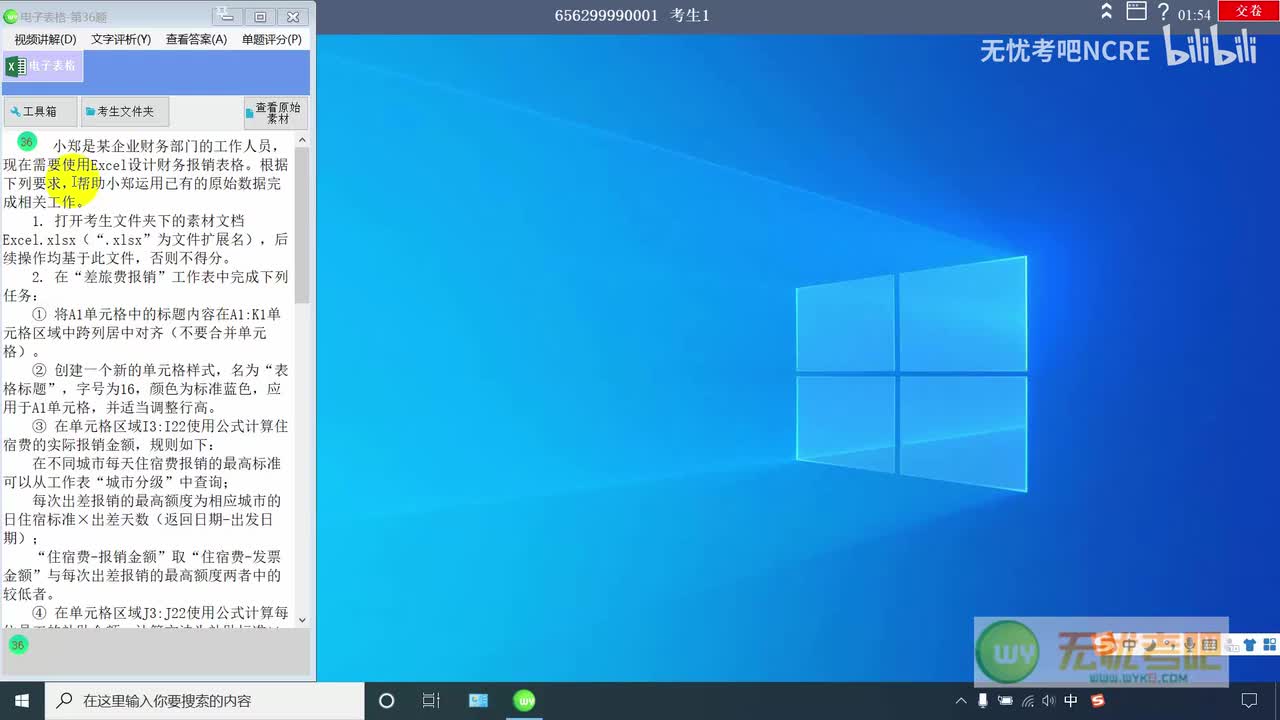Click the scroll down arrow of question panel

302,620
